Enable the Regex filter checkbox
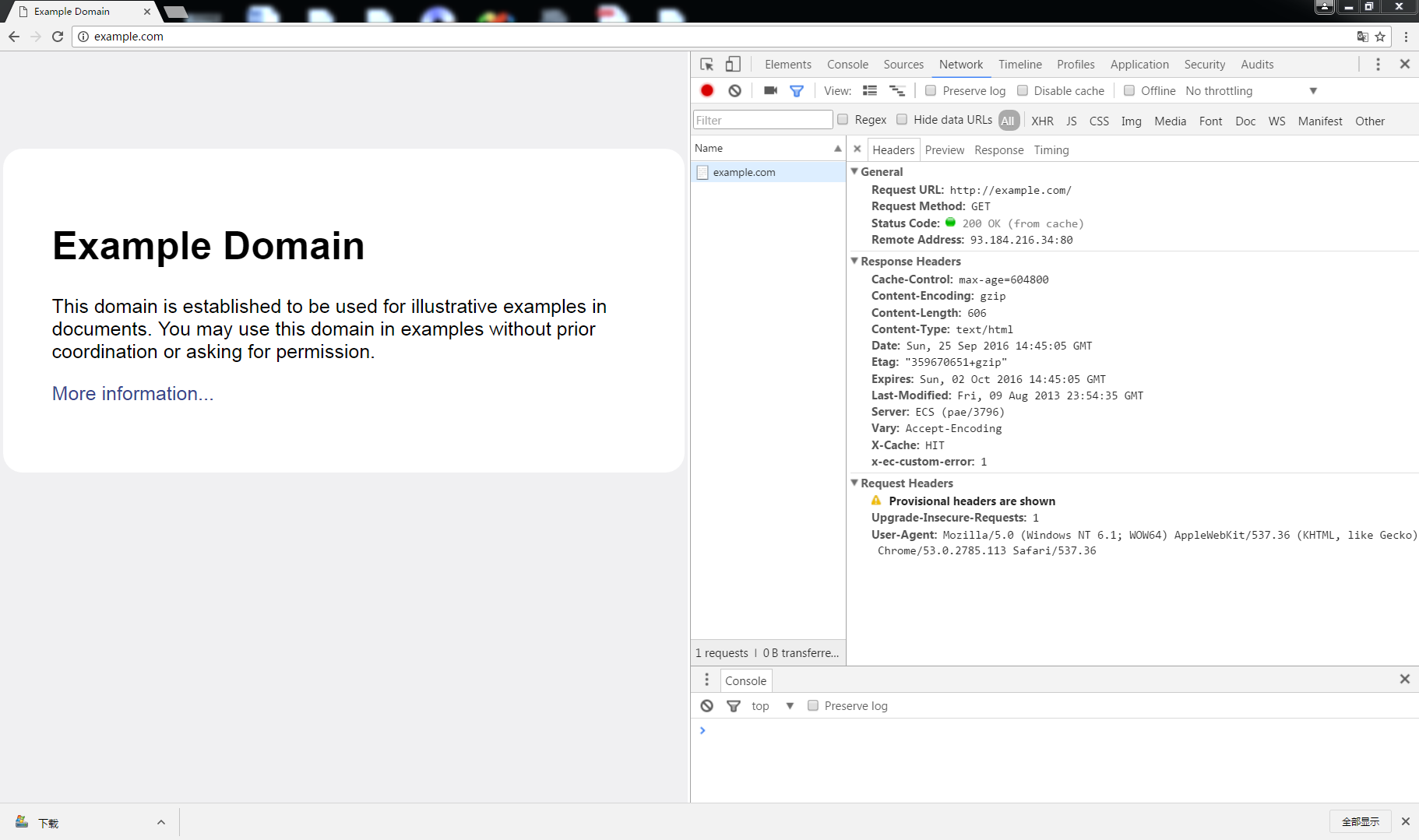Screen dimensions: 1419x840 843,119
